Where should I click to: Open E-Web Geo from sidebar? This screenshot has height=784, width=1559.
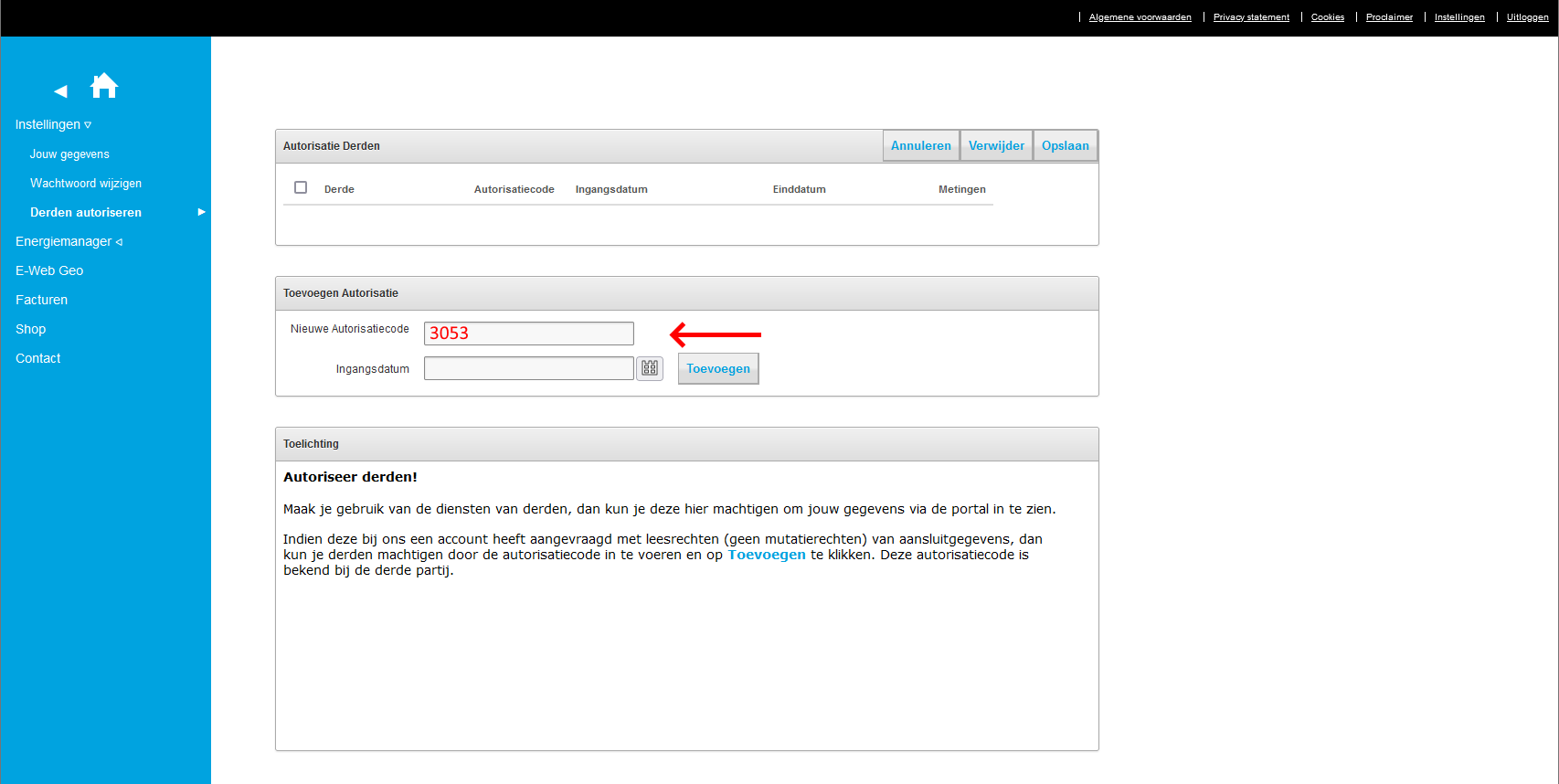click(x=49, y=270)
